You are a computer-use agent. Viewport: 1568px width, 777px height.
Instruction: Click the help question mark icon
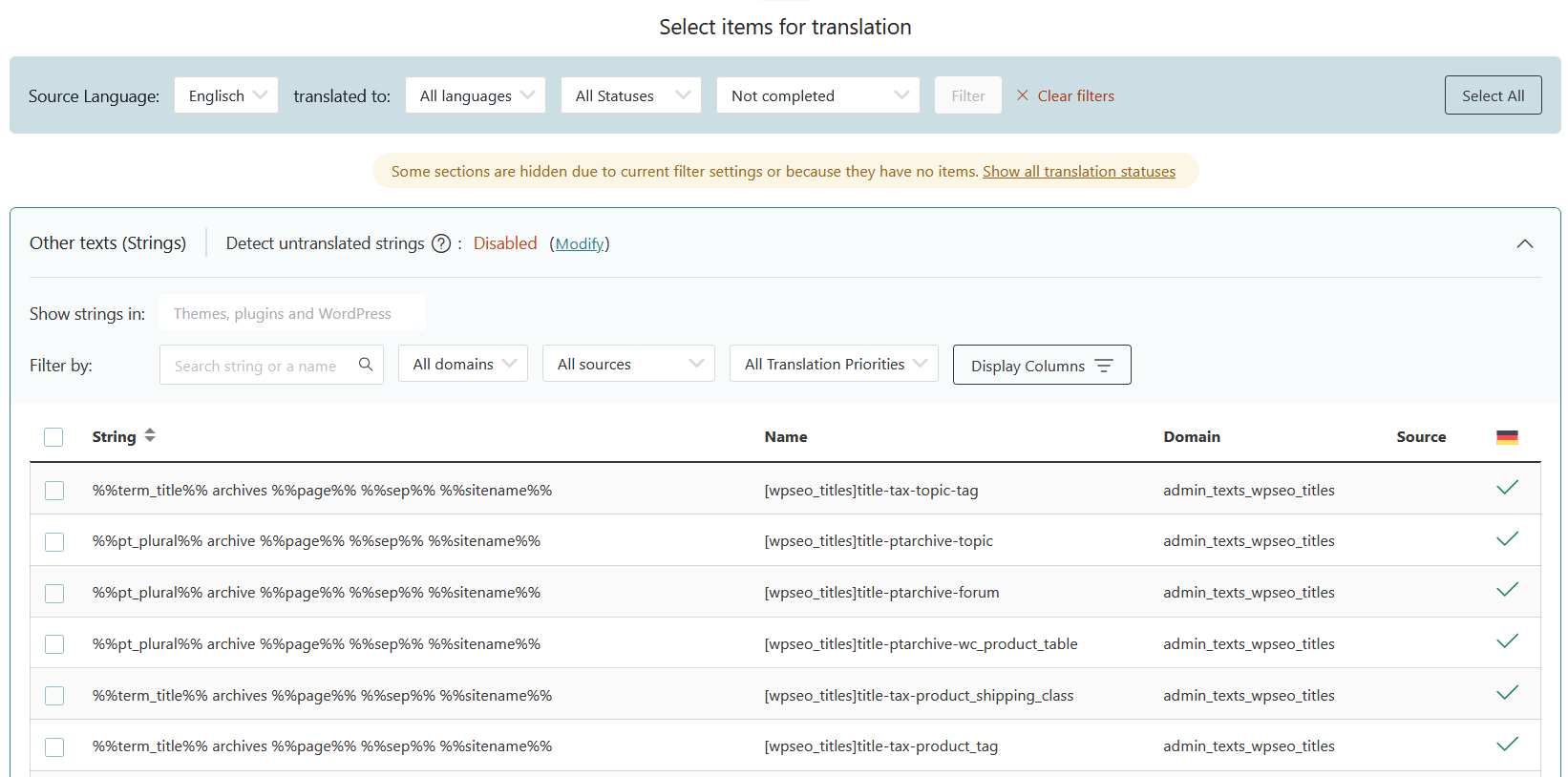tap(441, 243)
